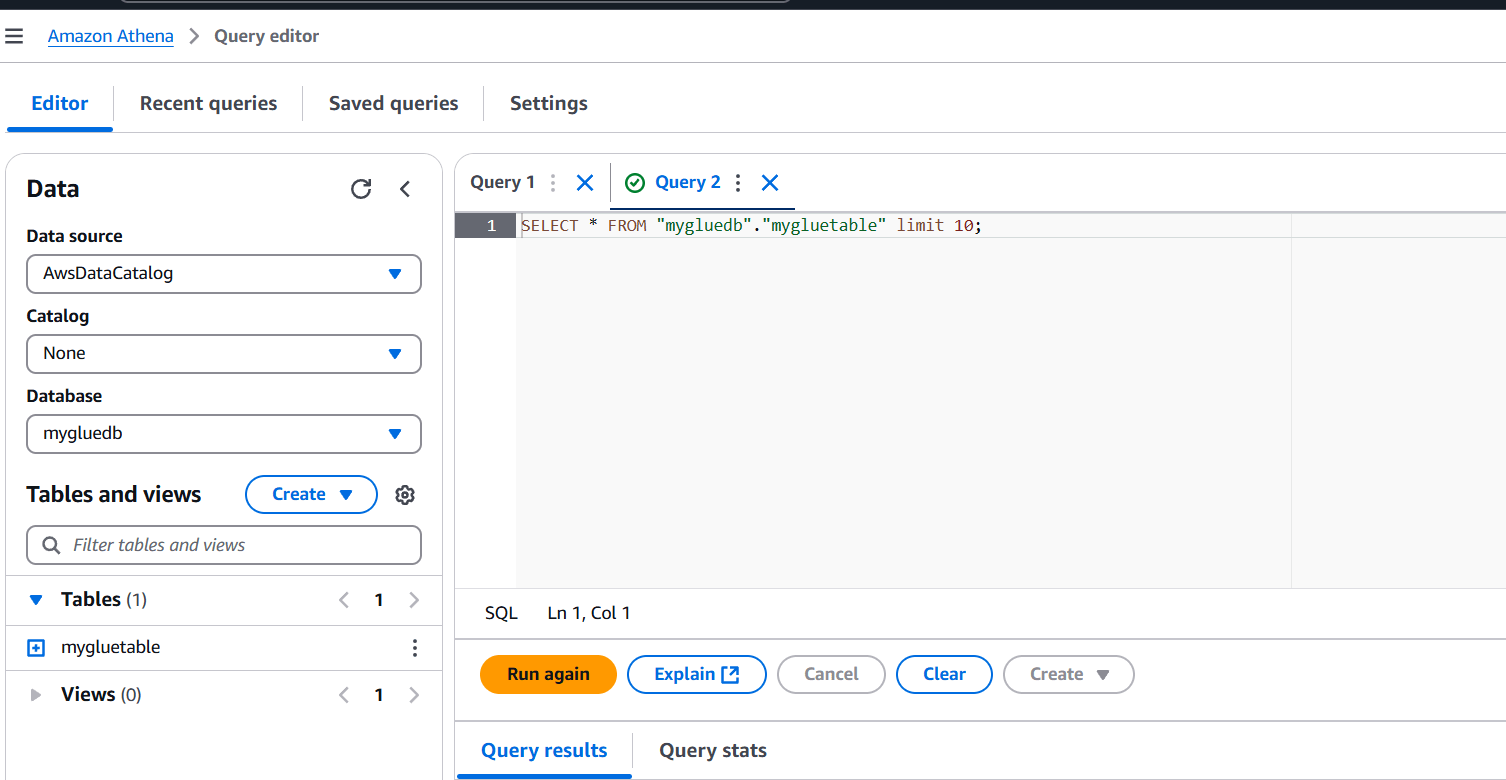The width and height of the screenshot is (1506, 780).
Task: Click the SQL language indicator
Action: pos(501,613)
